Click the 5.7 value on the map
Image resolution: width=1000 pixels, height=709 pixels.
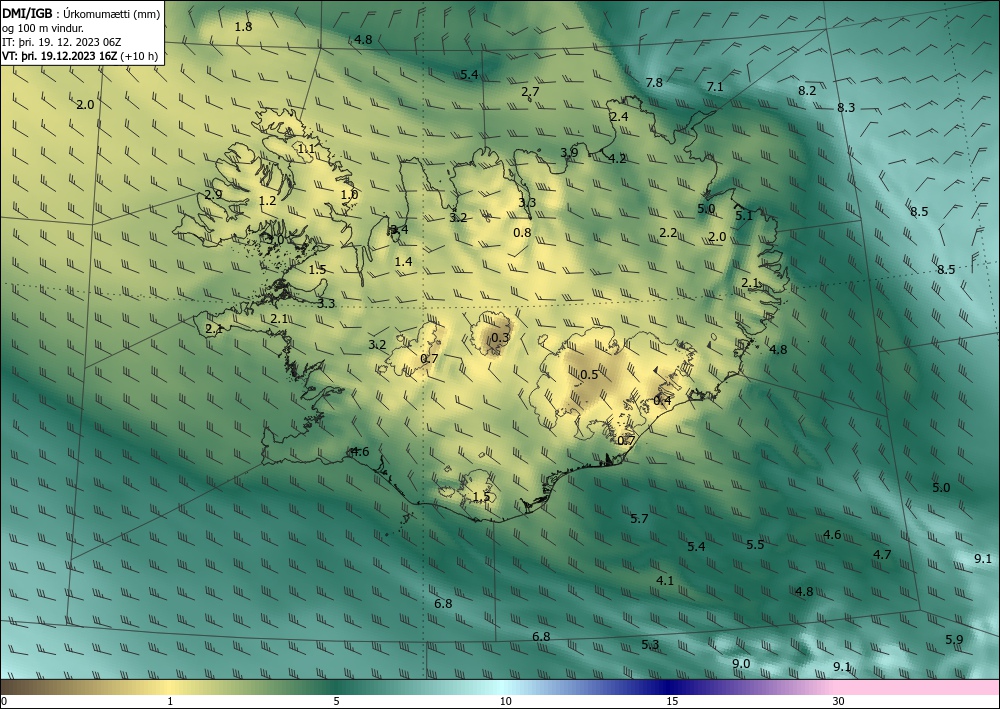point(639,519)
